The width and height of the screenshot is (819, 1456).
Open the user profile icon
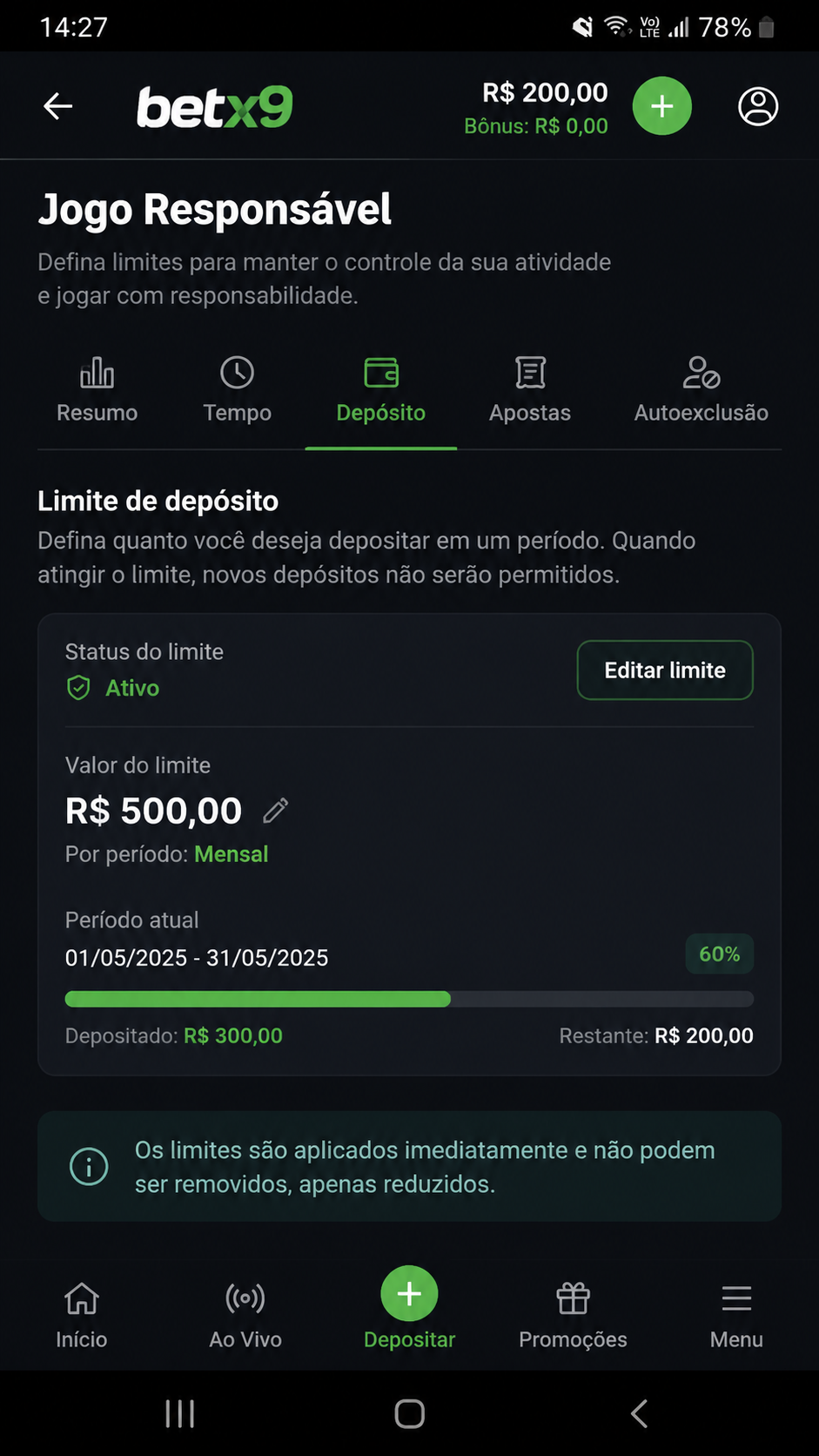click(758, 106)
